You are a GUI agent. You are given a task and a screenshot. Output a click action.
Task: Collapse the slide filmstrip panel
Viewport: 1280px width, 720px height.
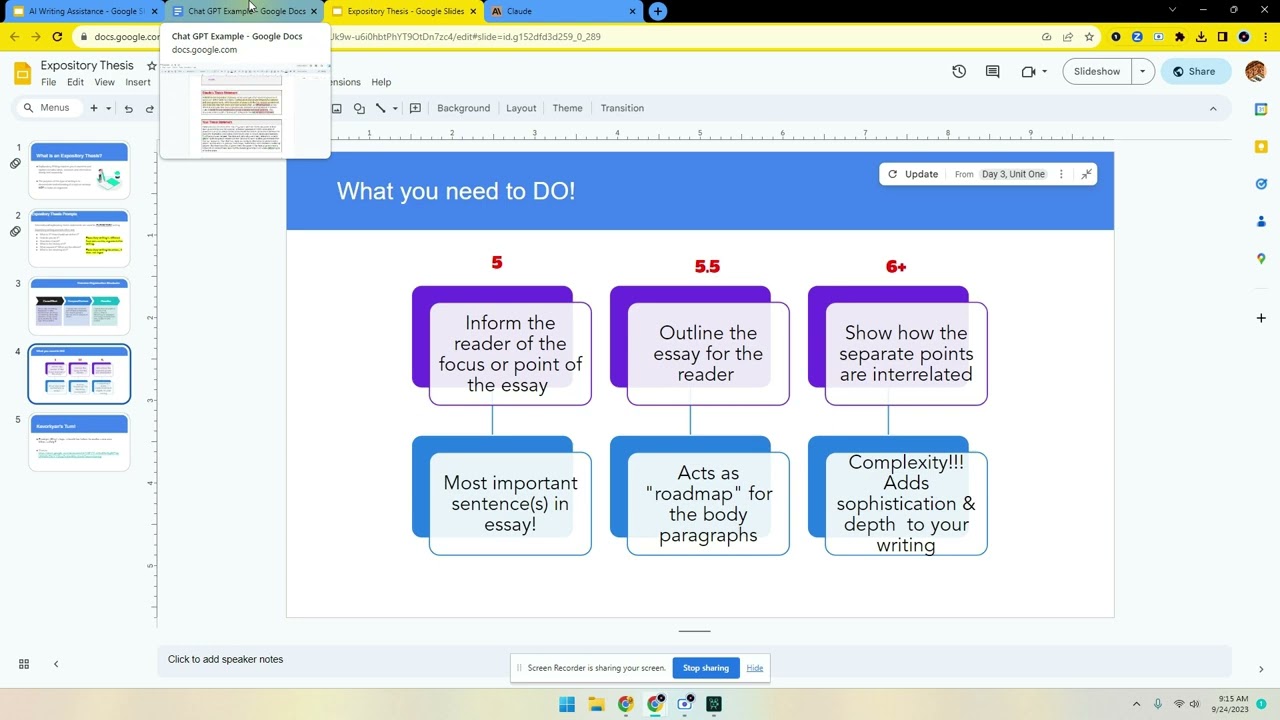click(56, 664)
